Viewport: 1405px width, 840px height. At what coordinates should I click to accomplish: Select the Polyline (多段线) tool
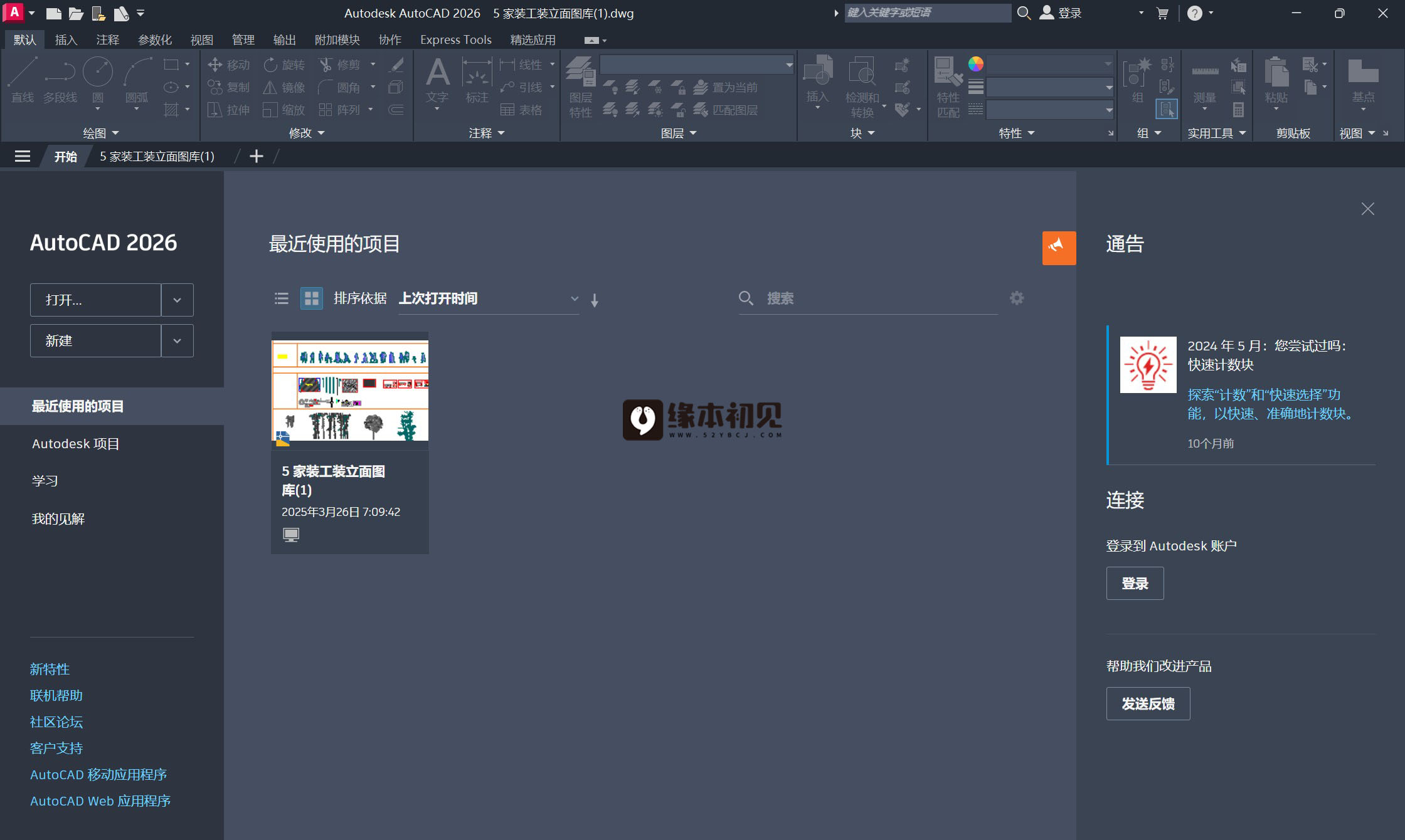60,80
